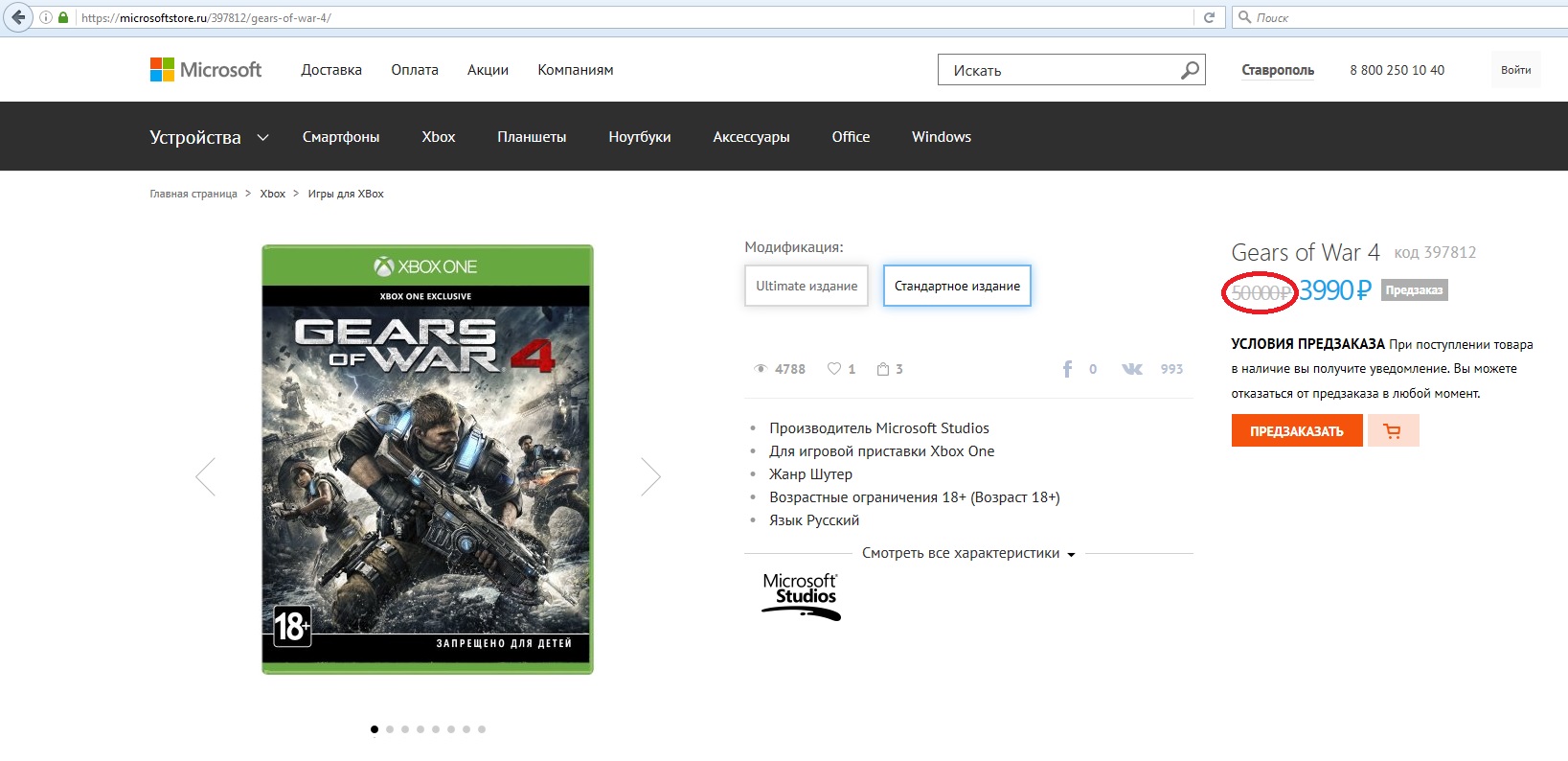Viewport: 1568px width, 761px height.
Task: Add to cart using the cart icon button
Action: point(1393,430)
